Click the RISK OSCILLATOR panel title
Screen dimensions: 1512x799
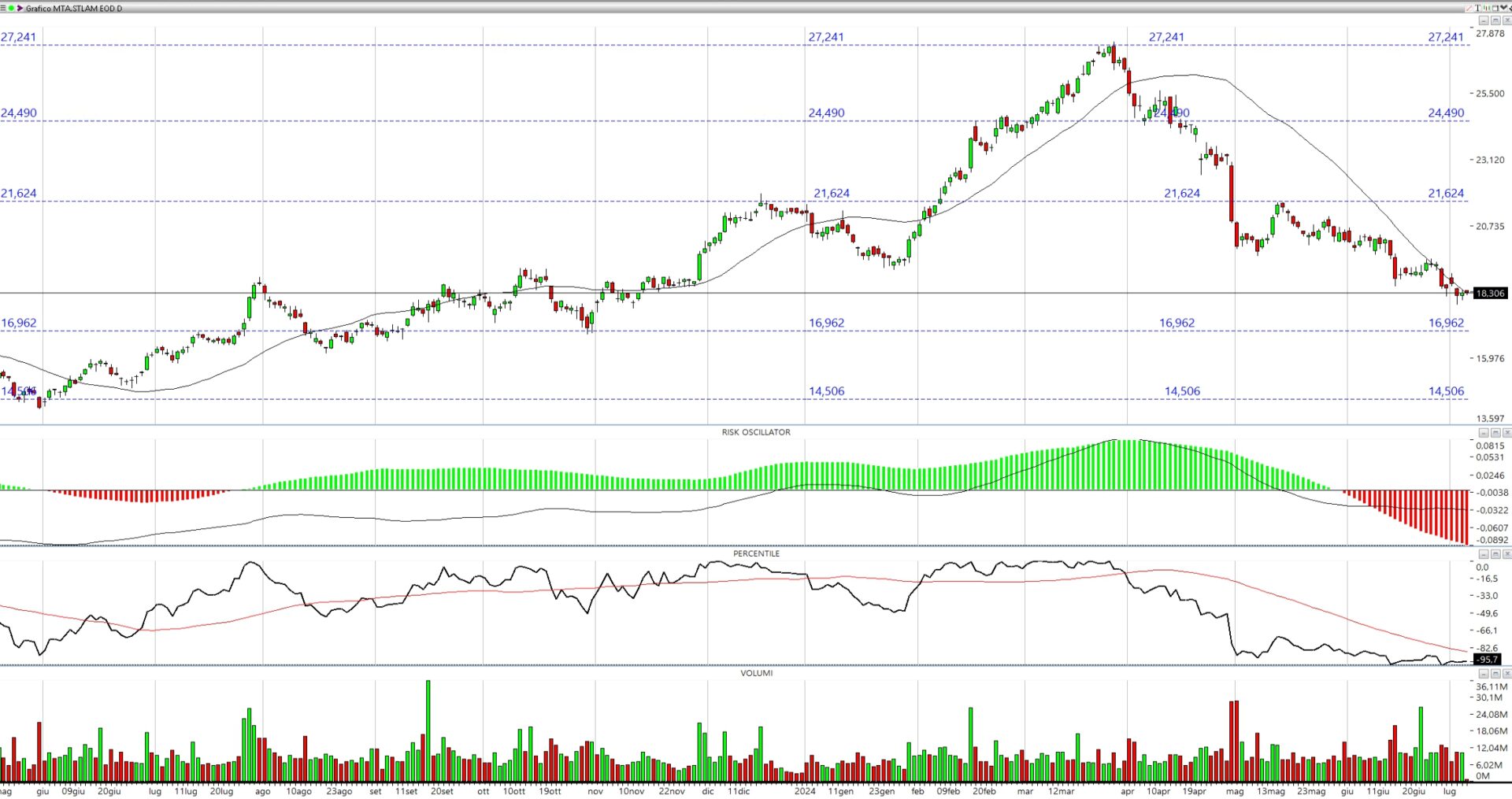756,432
